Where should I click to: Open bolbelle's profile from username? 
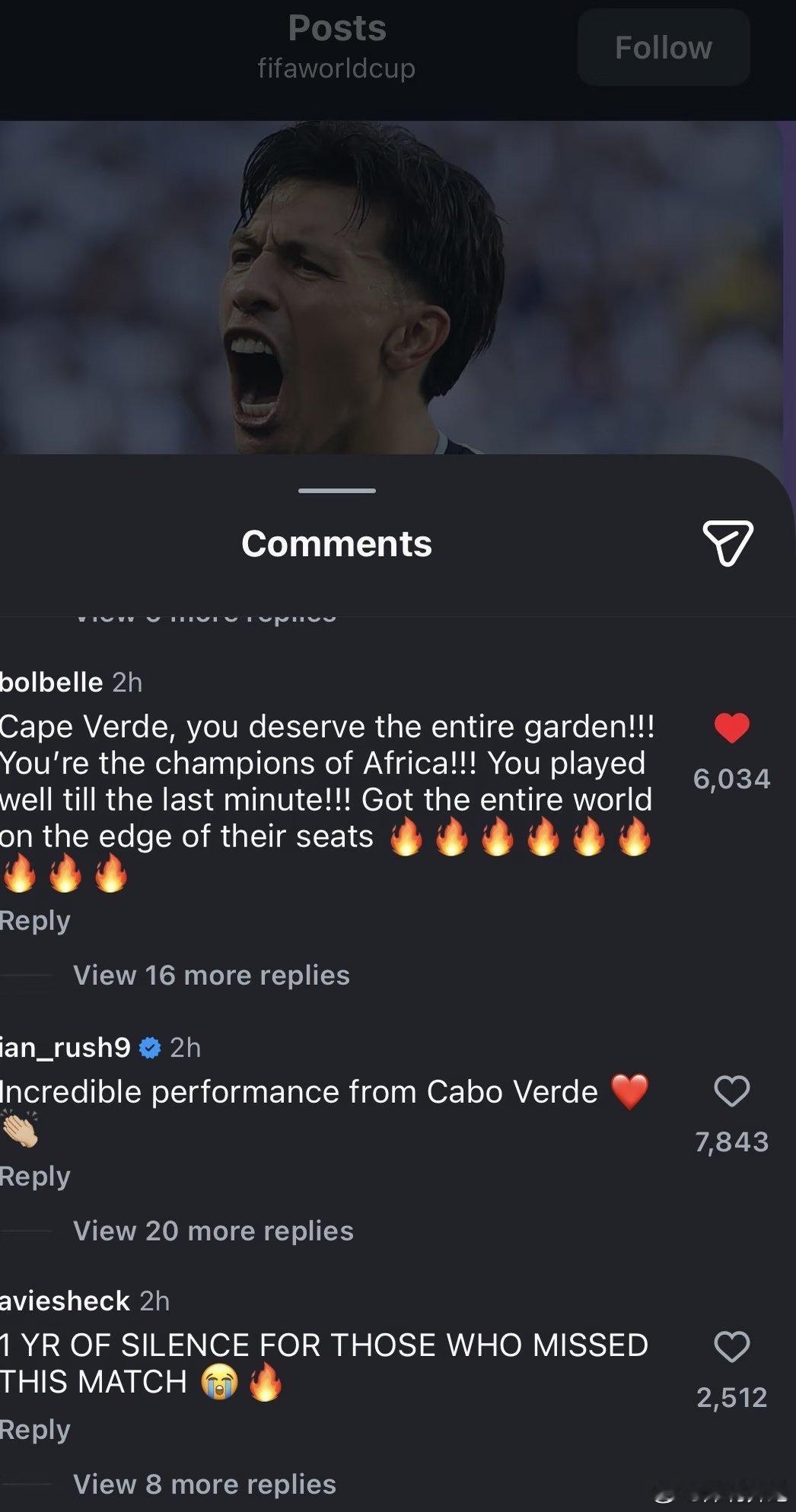51,682
